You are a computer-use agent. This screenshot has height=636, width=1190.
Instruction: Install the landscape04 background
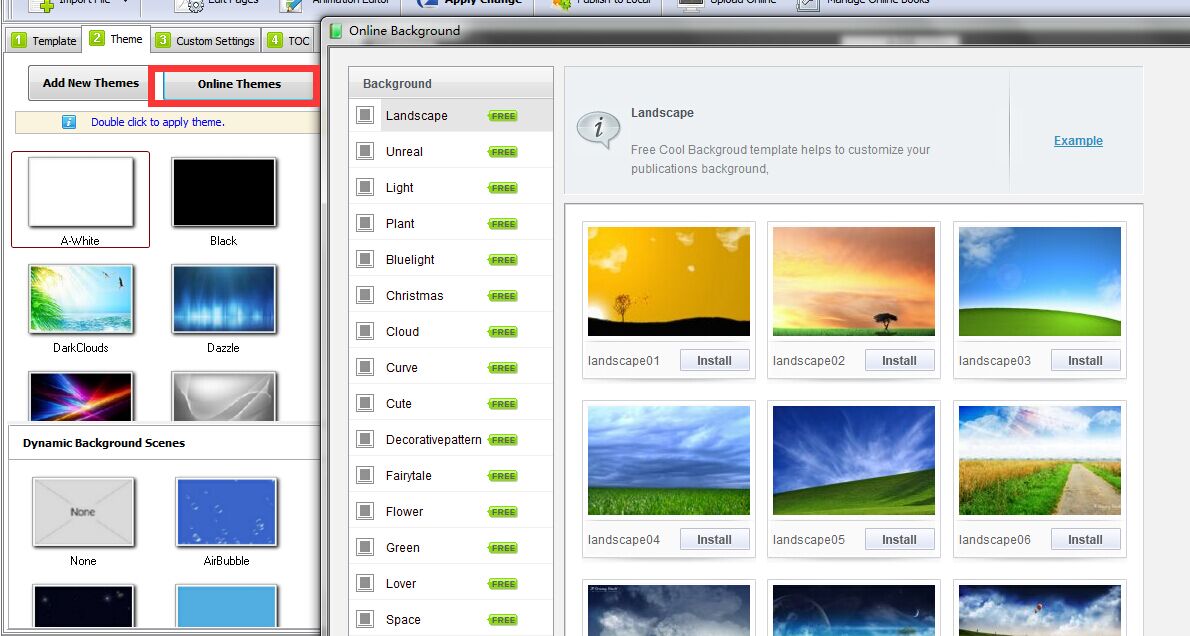pyautogui.click(x=714, y=540)
